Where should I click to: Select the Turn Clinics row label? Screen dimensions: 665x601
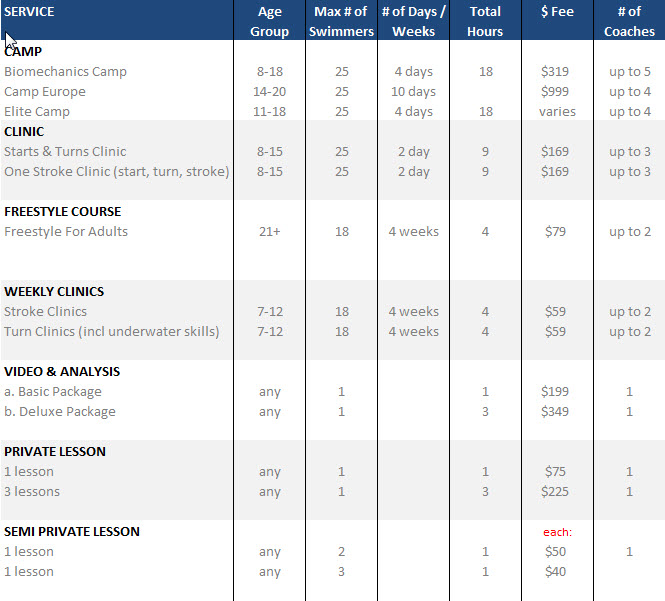[111, 332]
